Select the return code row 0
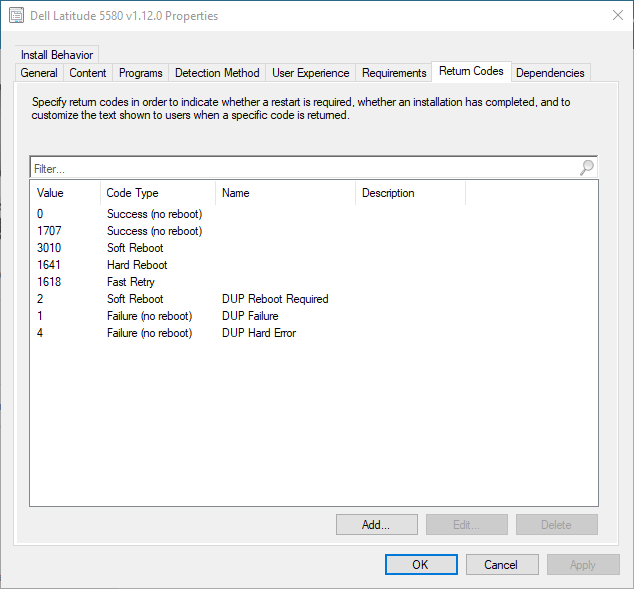The width and height of the screenshot is (634, 589). coord(314,214)
